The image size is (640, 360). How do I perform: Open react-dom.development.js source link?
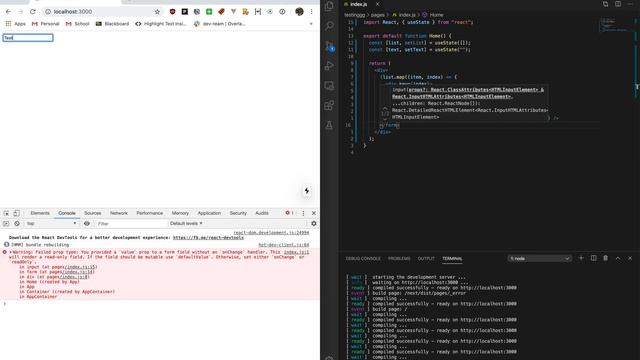pos(271,233)
